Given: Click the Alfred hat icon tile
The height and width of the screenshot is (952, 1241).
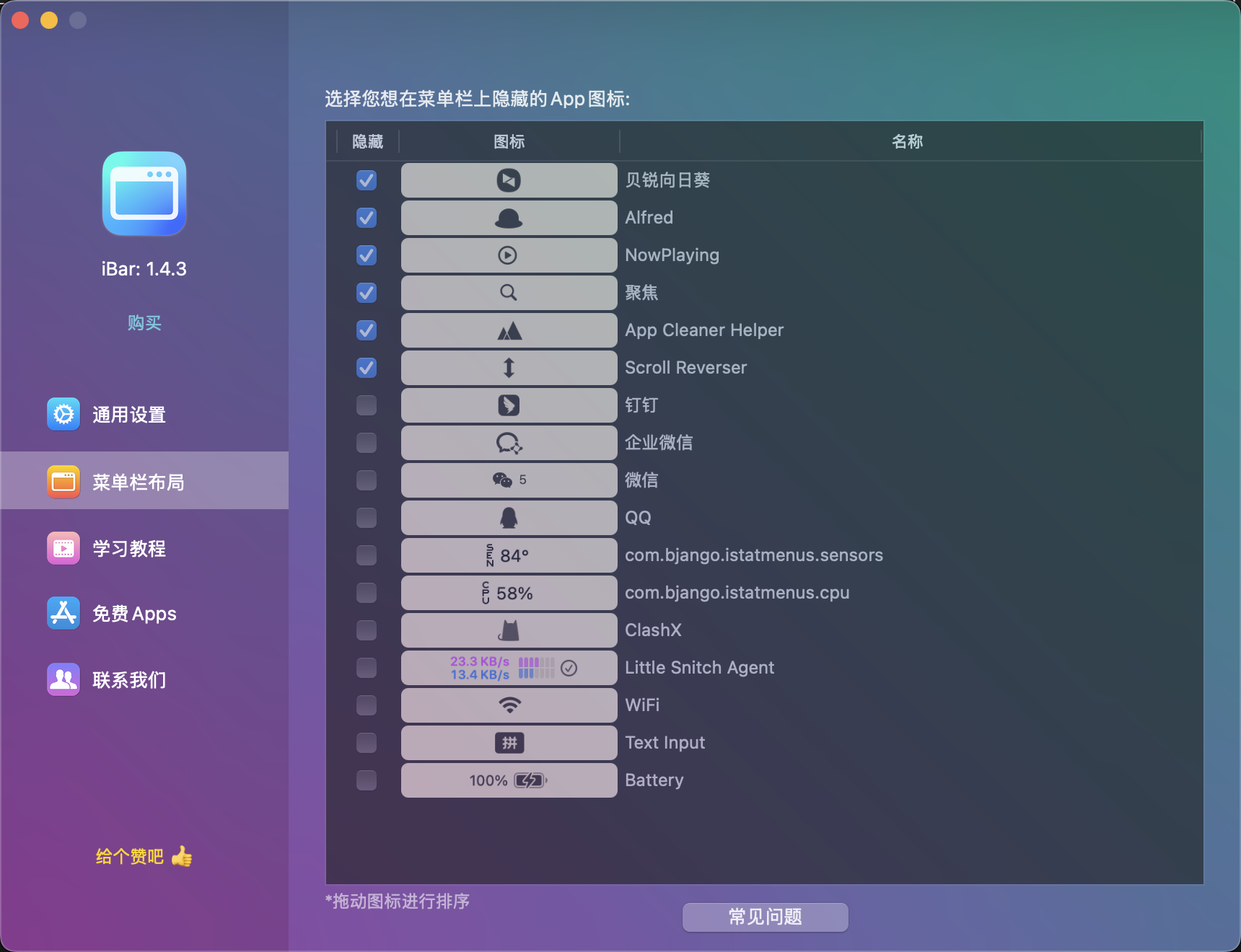Looking at the screenshot, I should [509, 218].
